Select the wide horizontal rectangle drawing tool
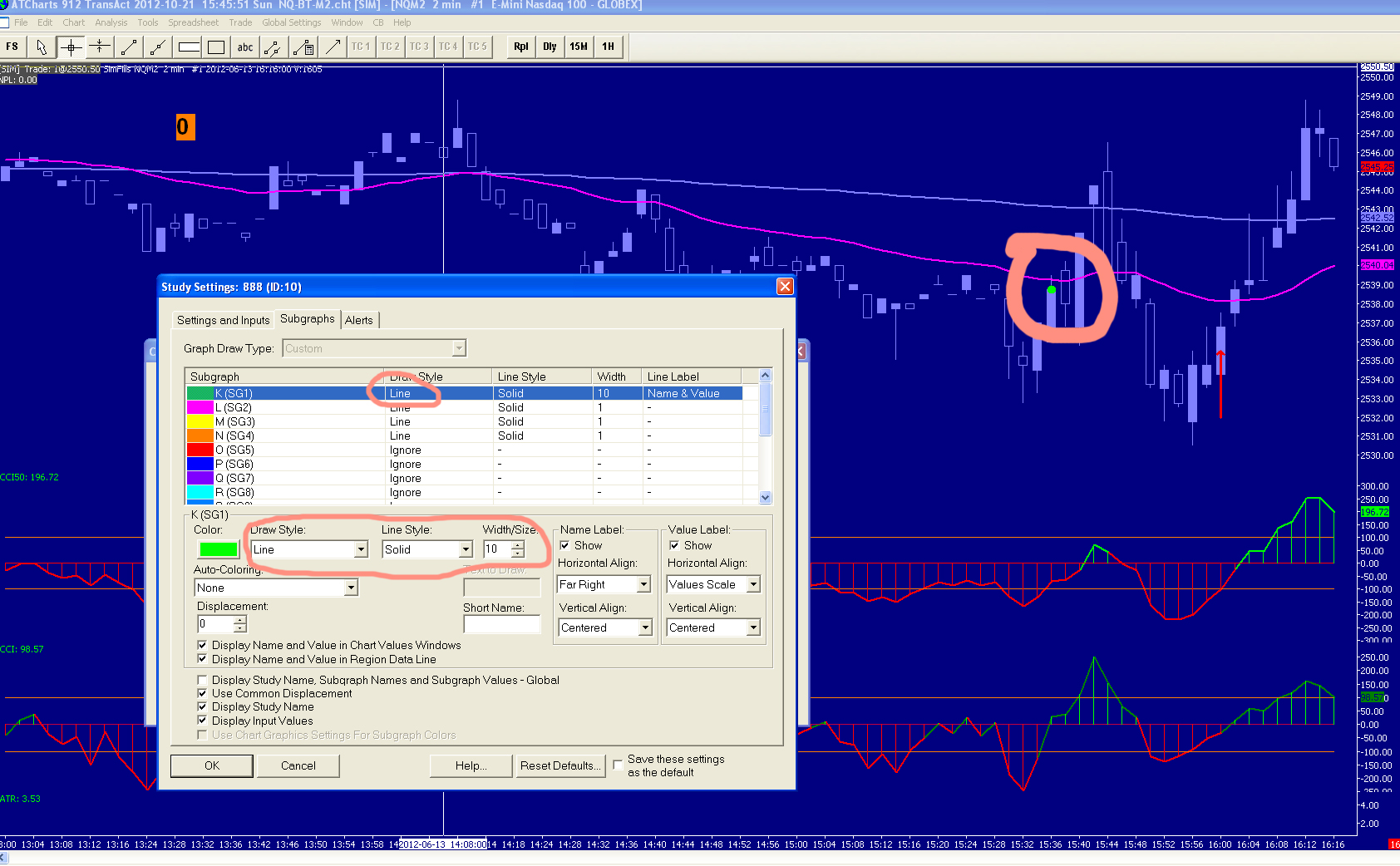Image resolution: width=1400 pixels, height=866 pixels. tap(189, 47)
